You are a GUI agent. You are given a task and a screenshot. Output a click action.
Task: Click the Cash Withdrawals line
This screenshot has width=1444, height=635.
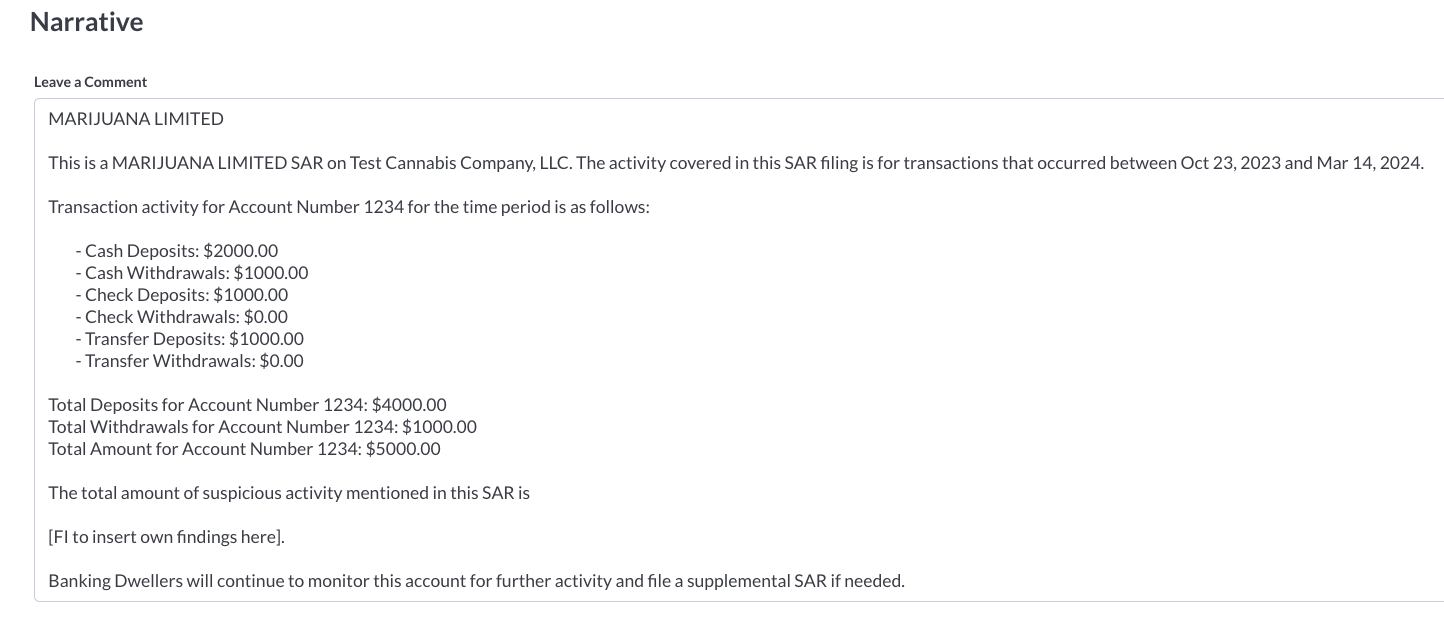192,272
